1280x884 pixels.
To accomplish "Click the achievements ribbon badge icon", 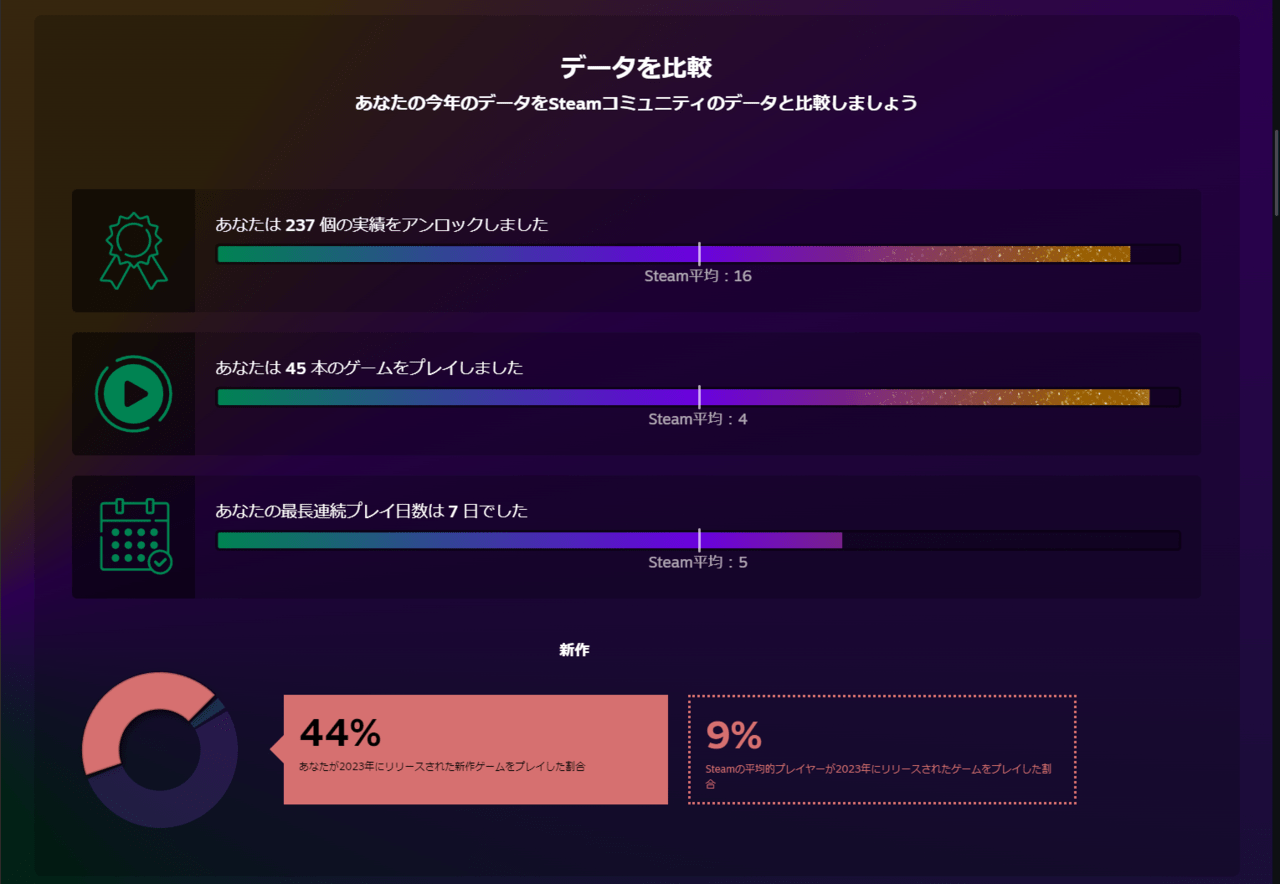I will coord(133,251).
